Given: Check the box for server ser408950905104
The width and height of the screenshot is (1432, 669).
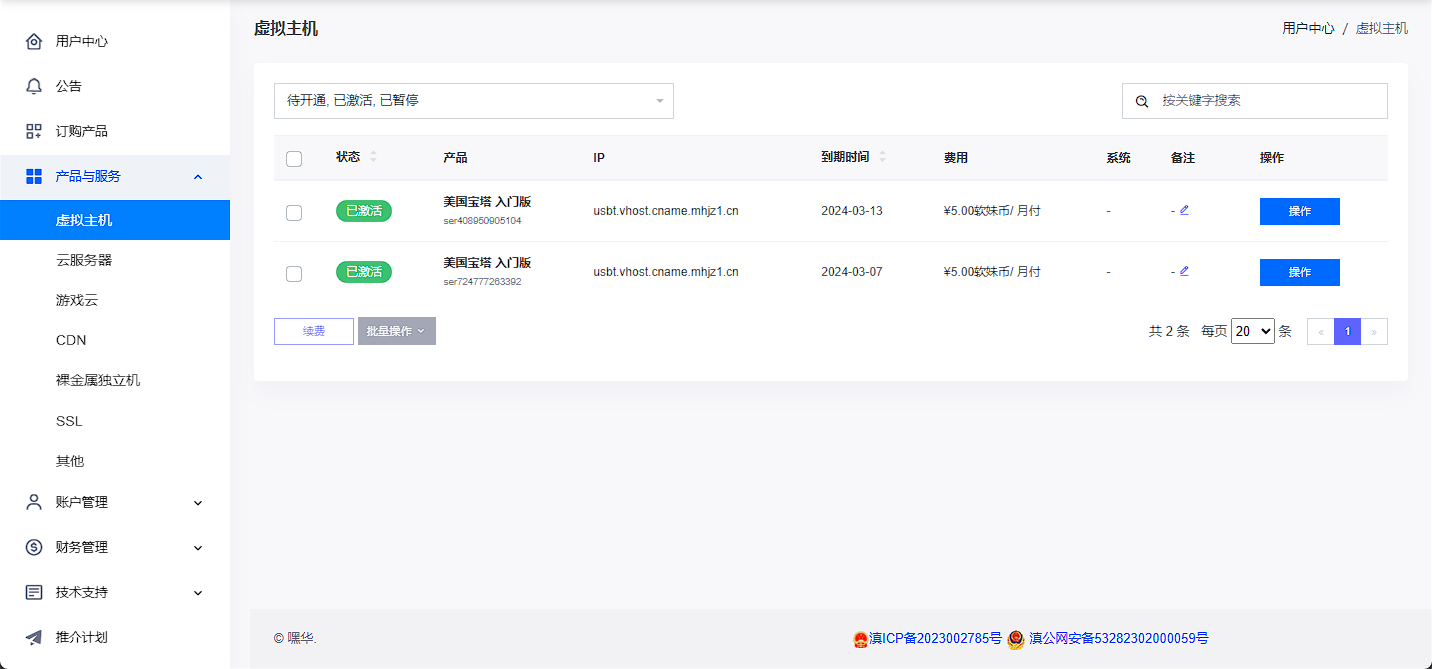Looking at the screenshot, I should click(294, 212).
